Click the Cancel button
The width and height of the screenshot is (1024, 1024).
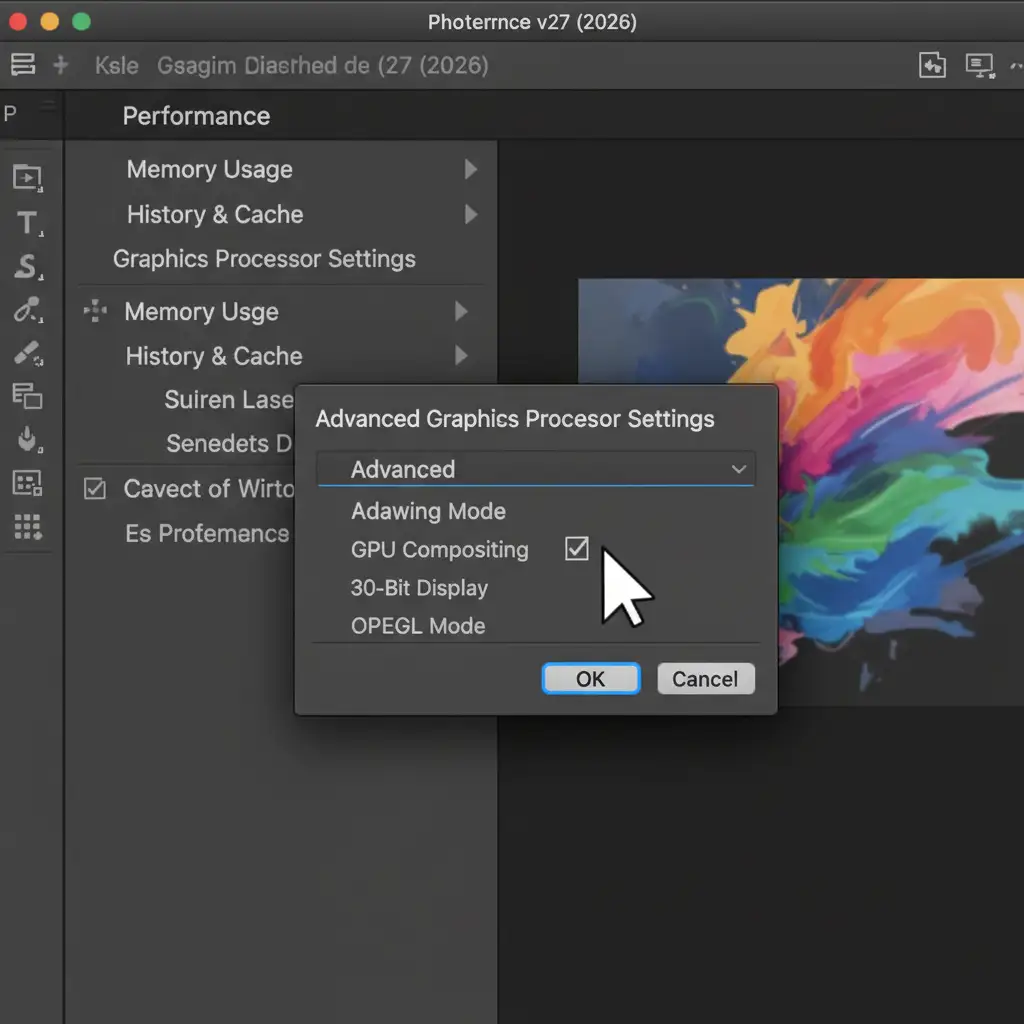click(705, 679)
